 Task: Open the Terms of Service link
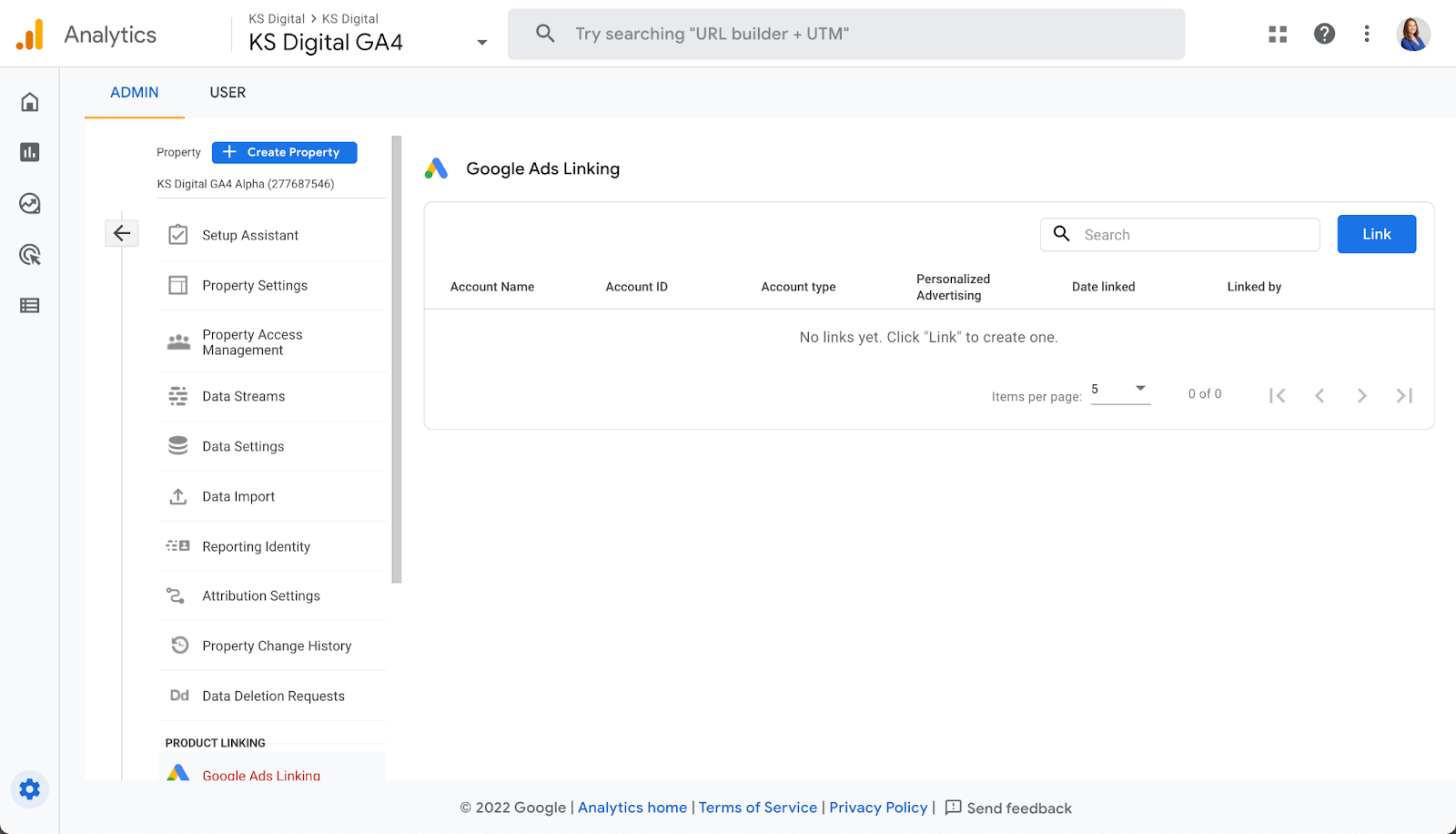[758, 808]
